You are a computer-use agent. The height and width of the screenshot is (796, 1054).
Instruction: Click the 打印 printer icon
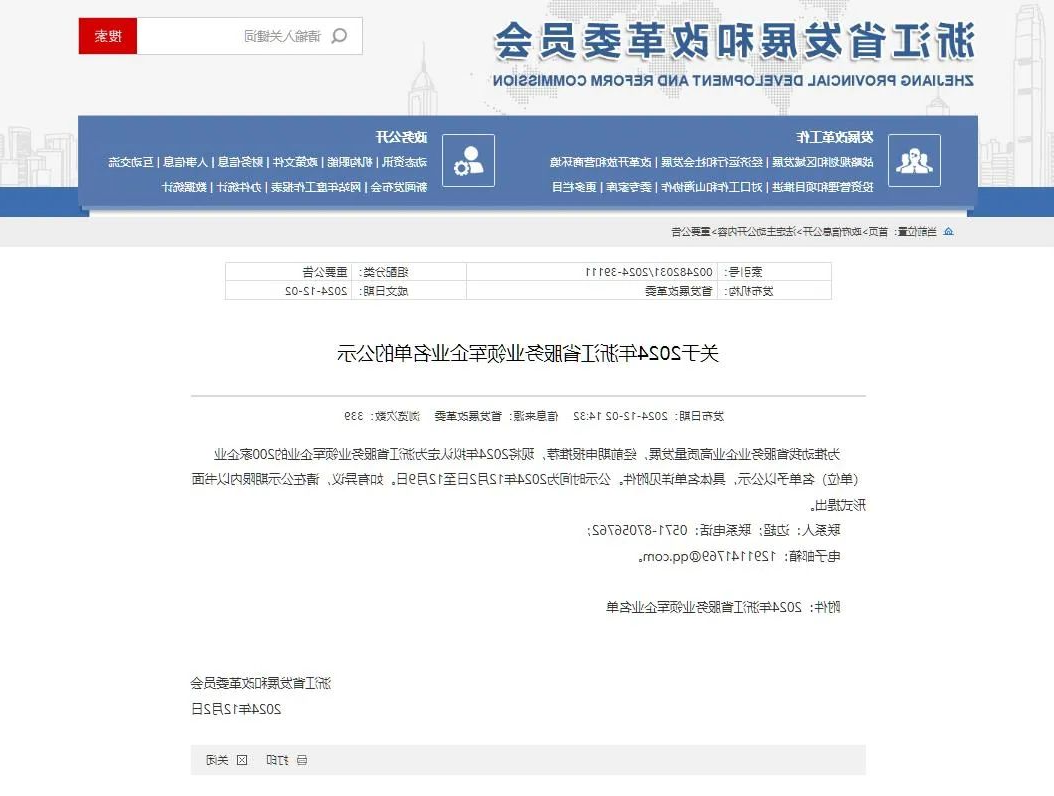click(x=302, y=760)
